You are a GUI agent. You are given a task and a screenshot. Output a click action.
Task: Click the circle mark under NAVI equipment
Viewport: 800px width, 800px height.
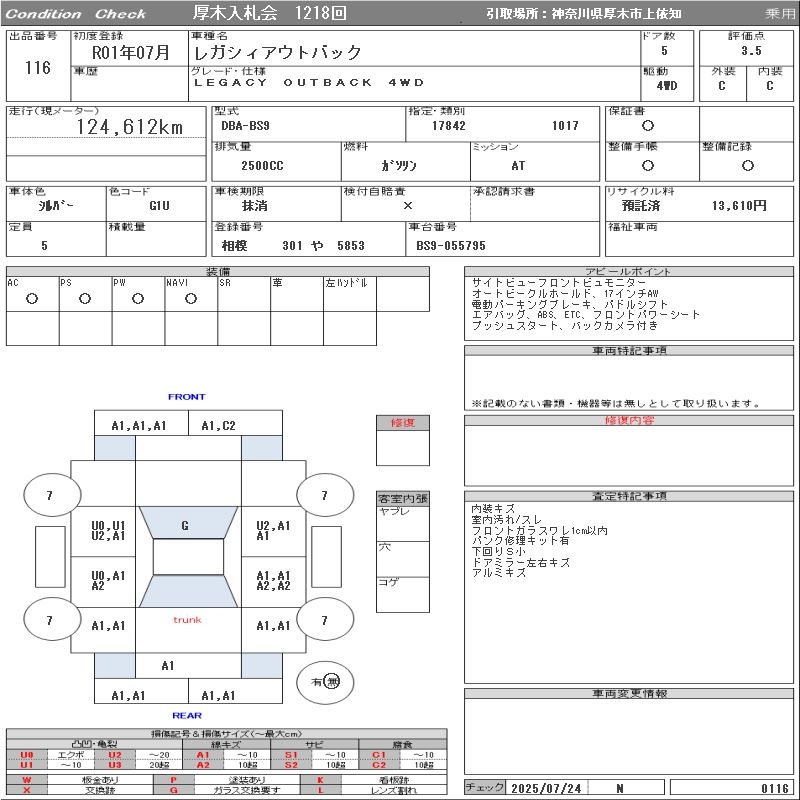pos(191,299)
